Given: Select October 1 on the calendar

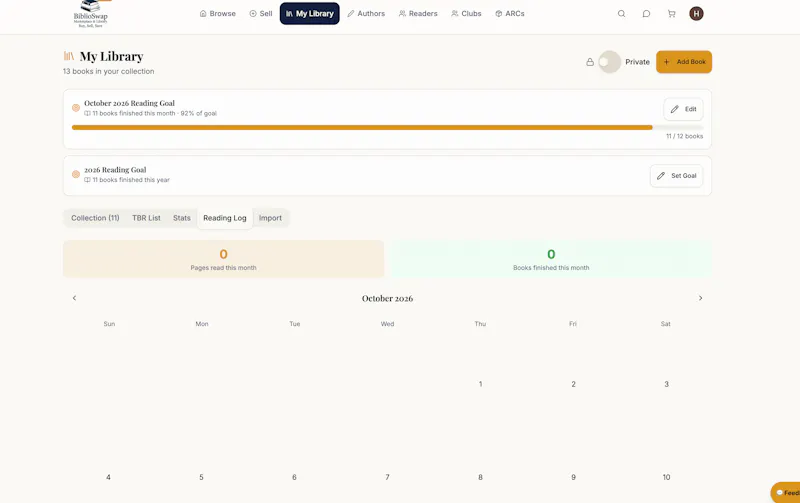Looking at the screenshot, I should (x=480, y=384).
